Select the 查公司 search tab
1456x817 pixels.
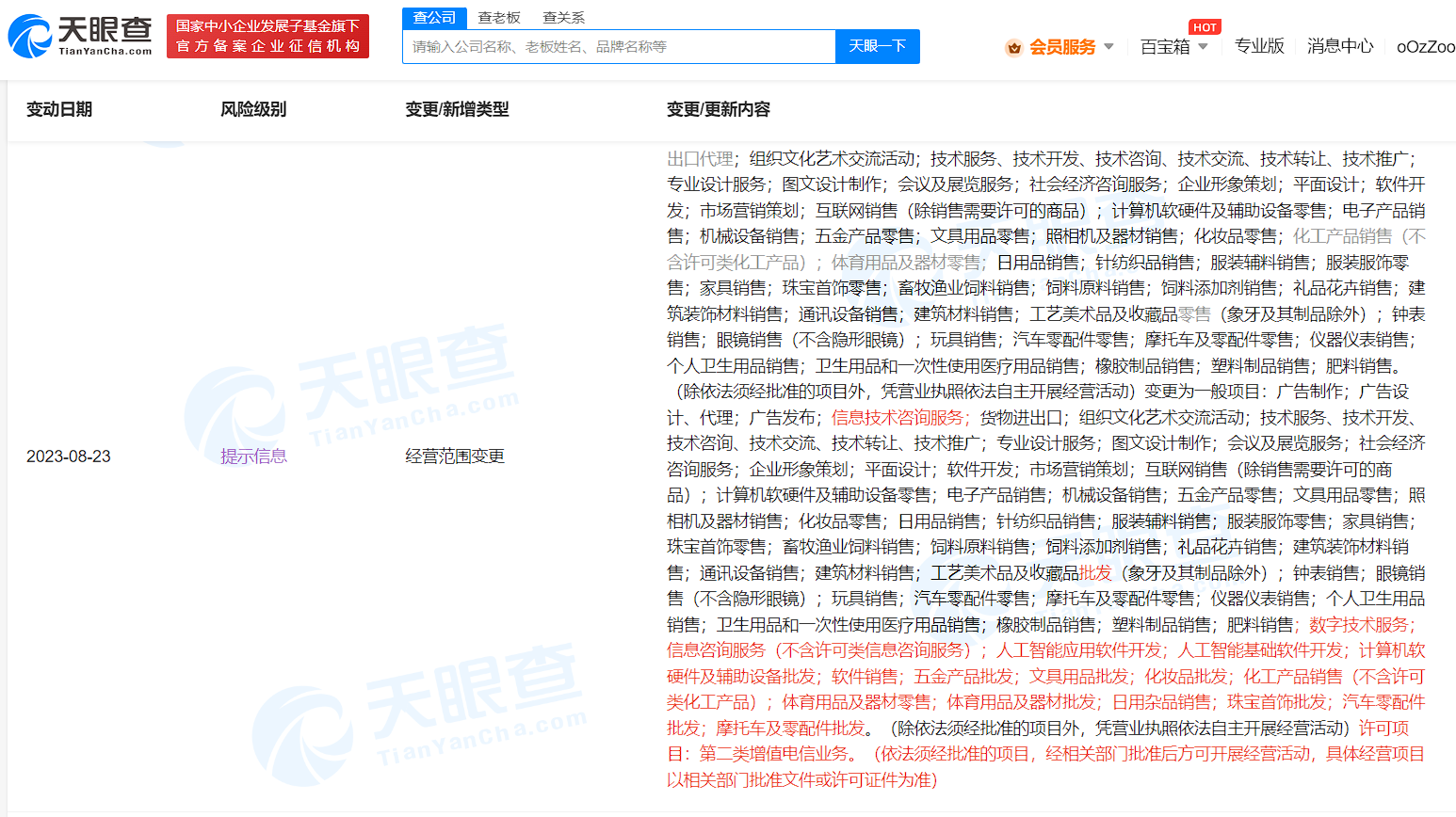point(434,17)
